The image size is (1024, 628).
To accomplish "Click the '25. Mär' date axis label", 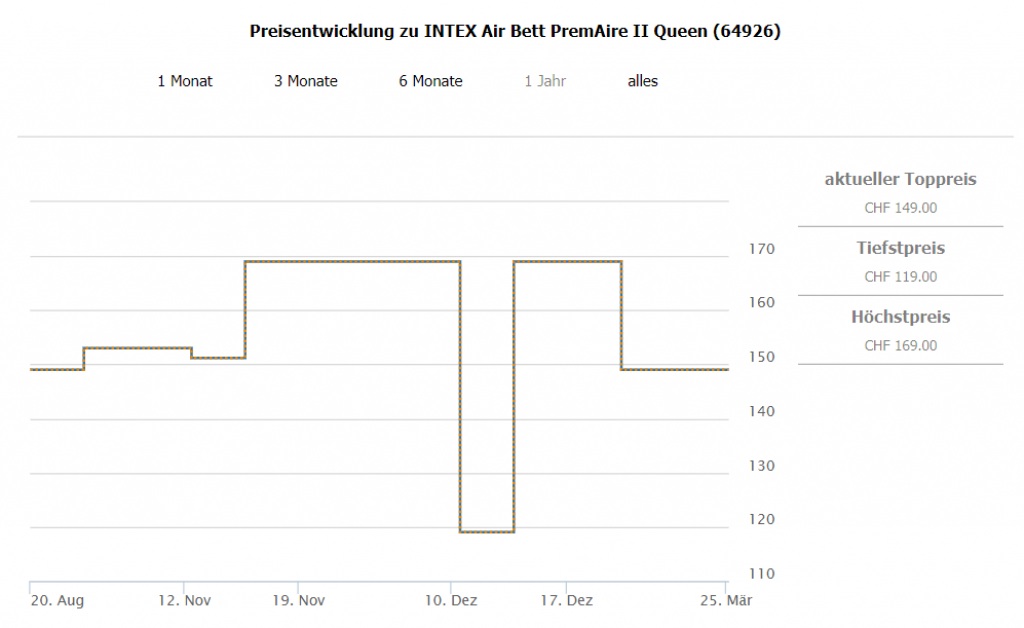I will click(726, 601).
